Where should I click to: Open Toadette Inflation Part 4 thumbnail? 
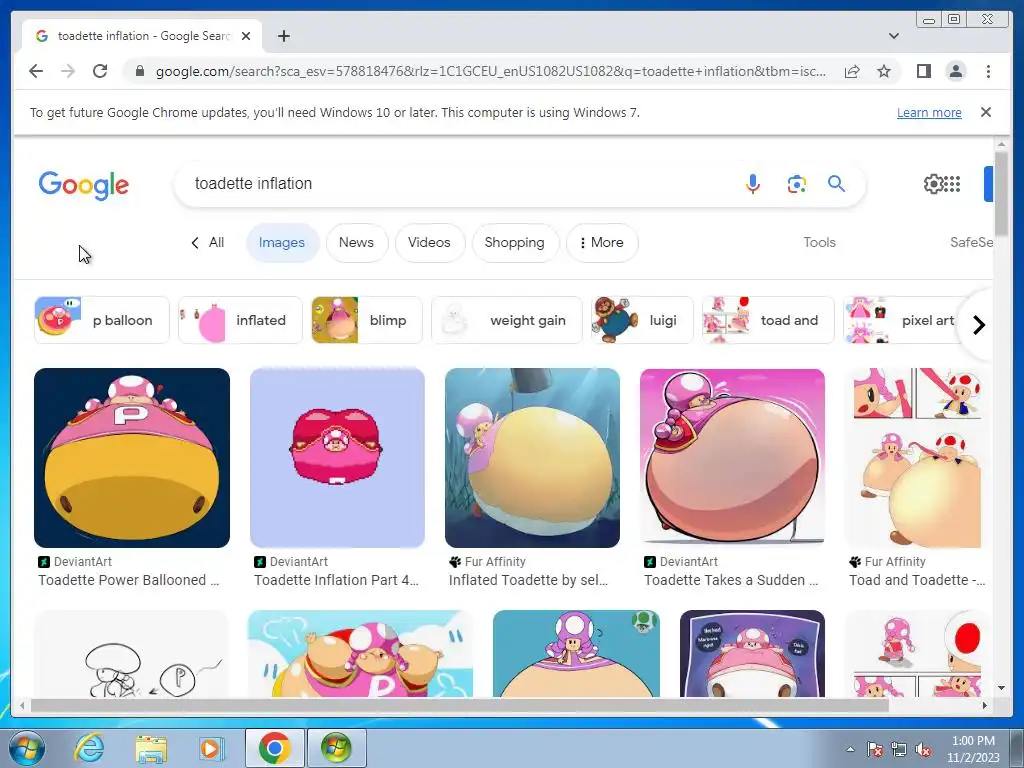[337, 458]
